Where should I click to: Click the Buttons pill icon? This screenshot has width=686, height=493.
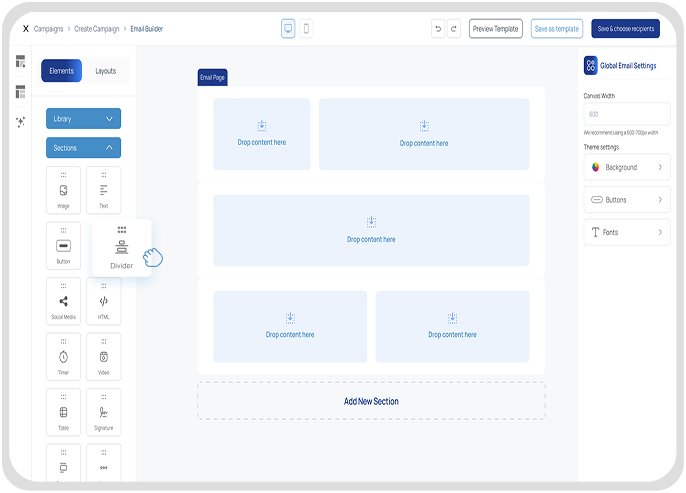tap(597, 200)
